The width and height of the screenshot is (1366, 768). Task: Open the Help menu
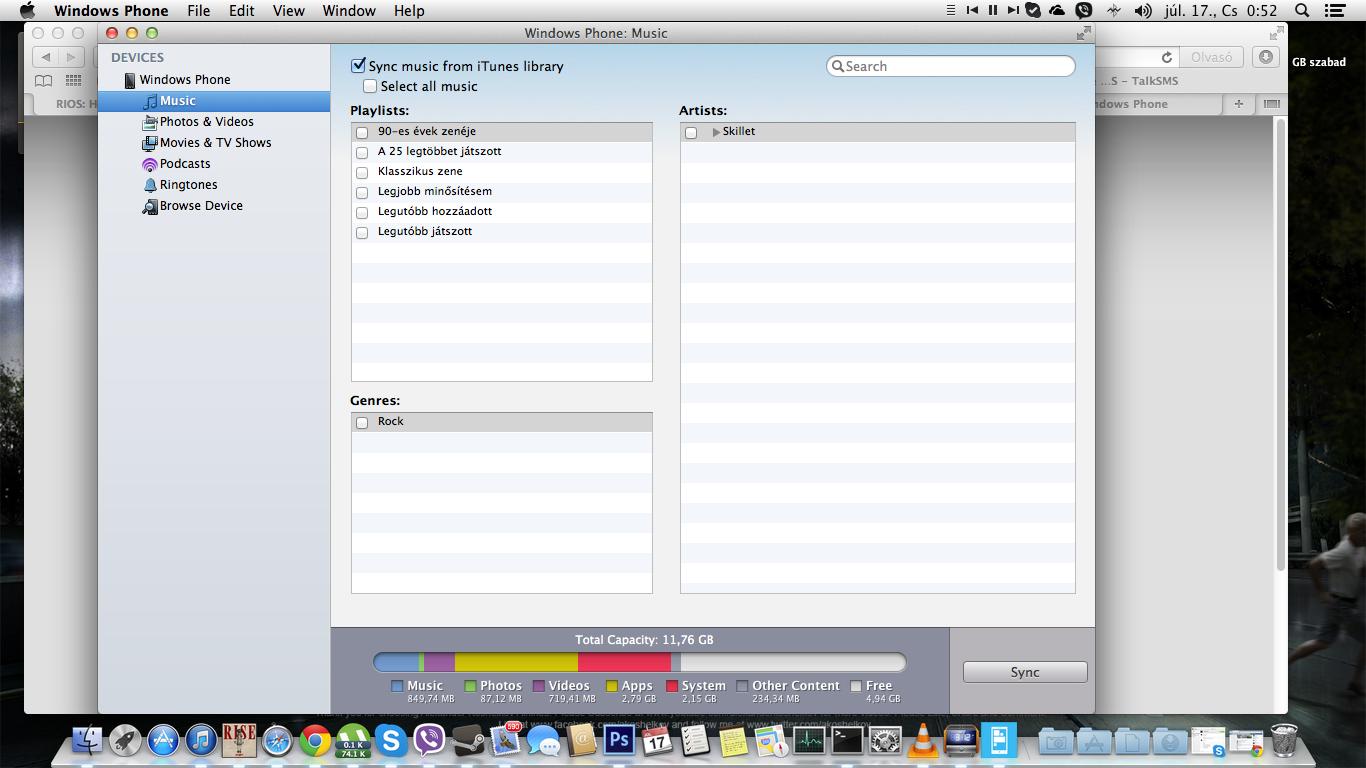pyautogui.click(x=409, y=11)
